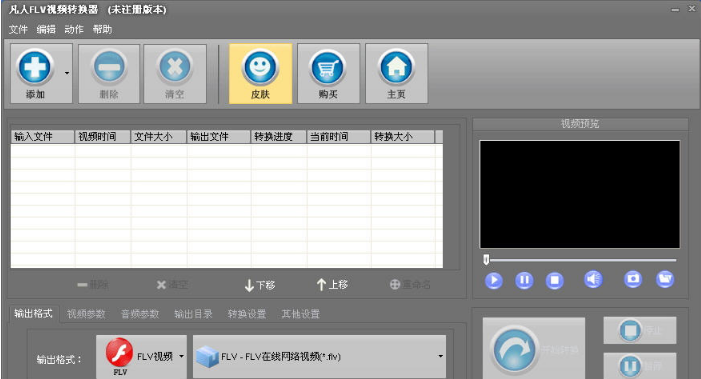Pause the video preview
Image resolution: width=701 pixels, height=379 pixels.
coord(524,281)
